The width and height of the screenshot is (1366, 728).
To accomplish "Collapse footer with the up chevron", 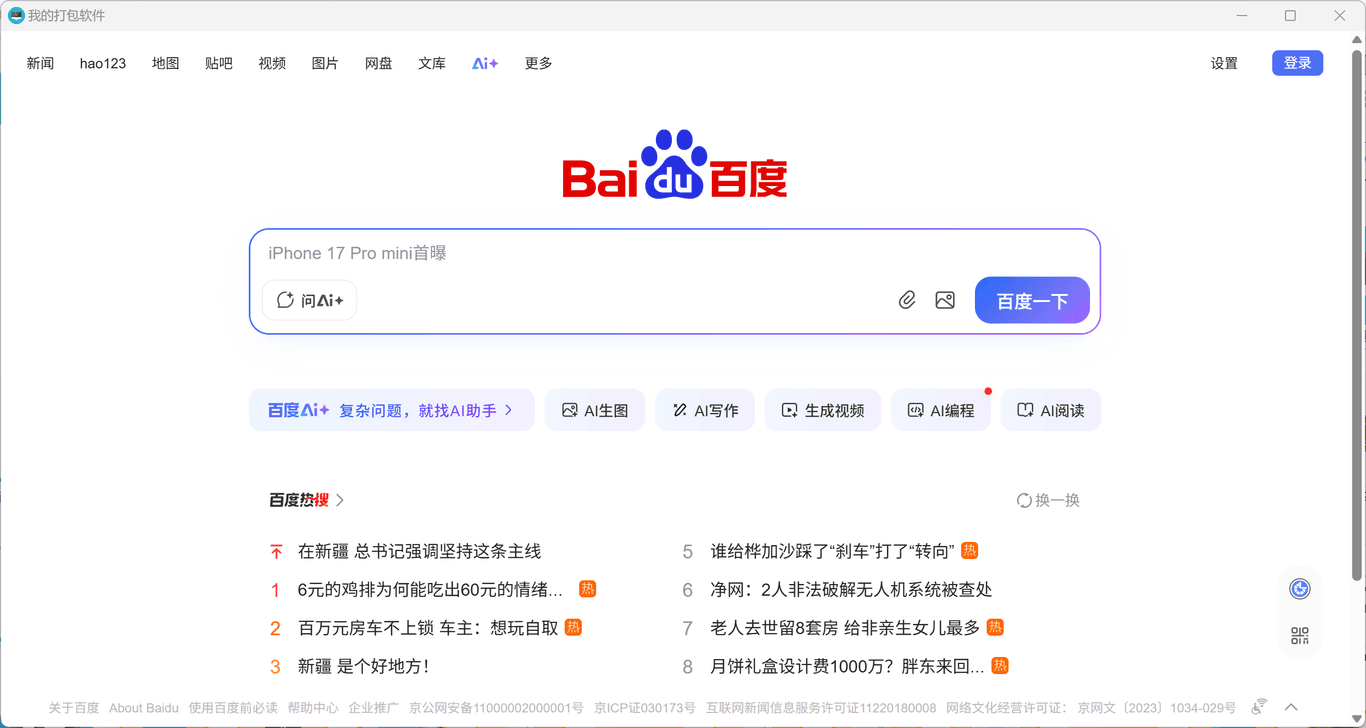I will click(x=1291, y=707).
